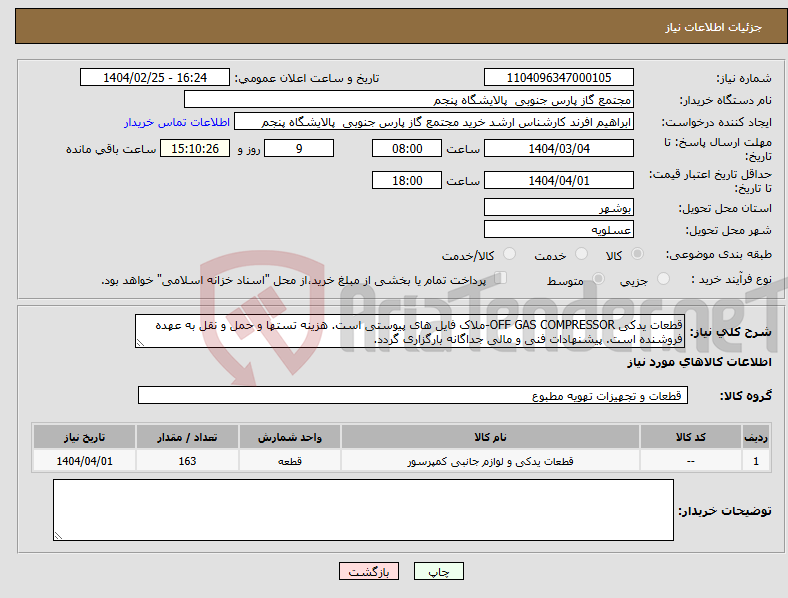
Task: Click the تاریخ نیاز column header
Action: [x=84, y=437]
